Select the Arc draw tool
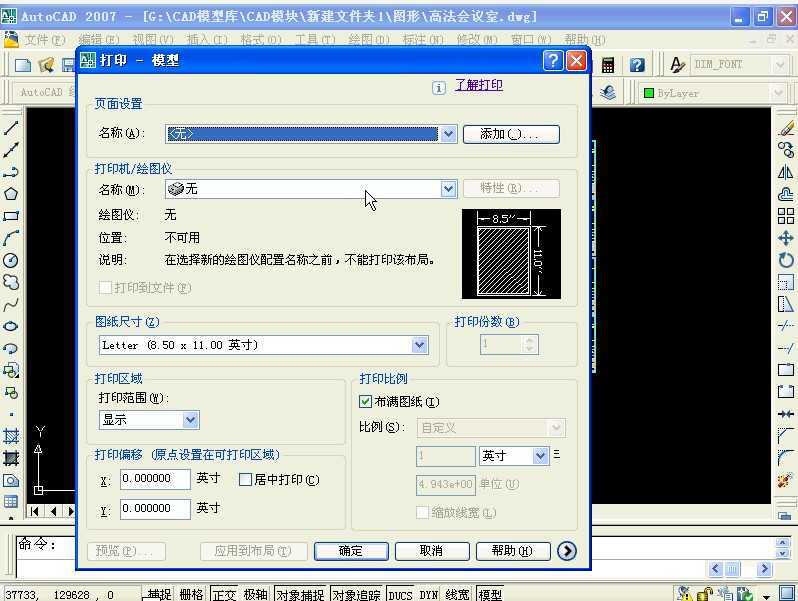The width and height of the screenshot is (798, 601). point(11,238)
